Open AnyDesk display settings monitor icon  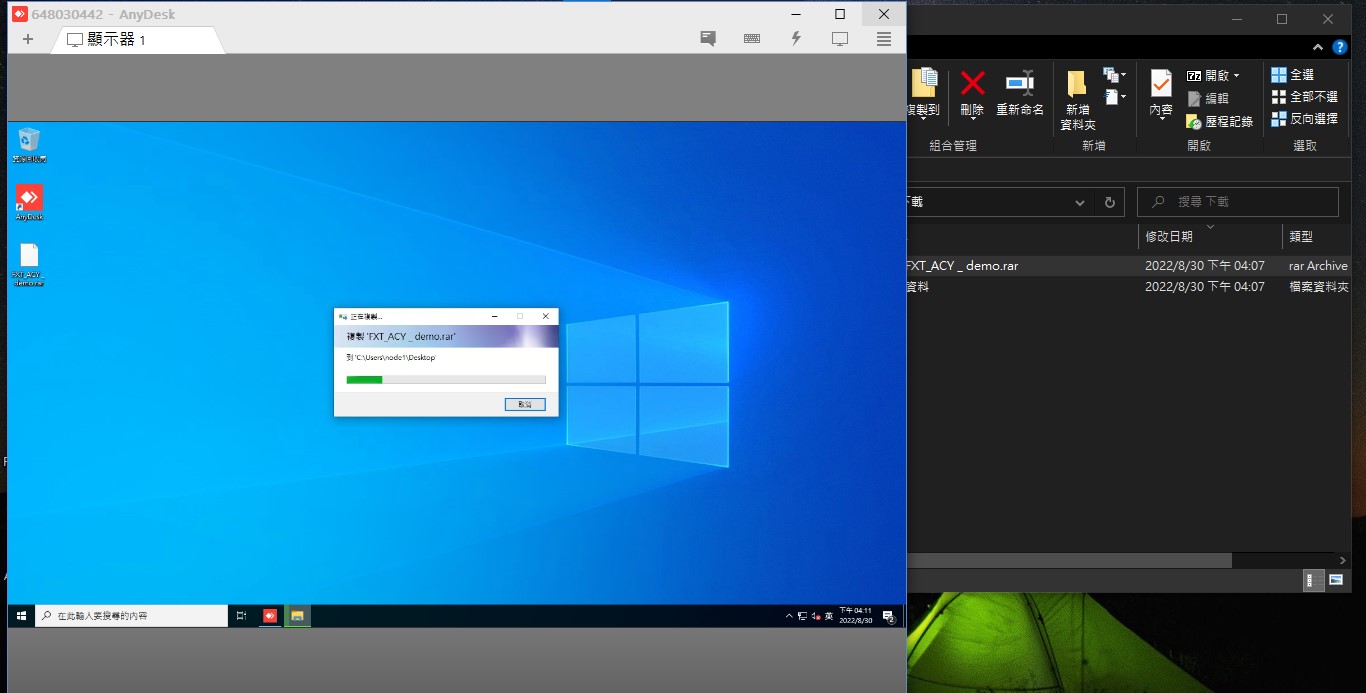coord(840,39)
